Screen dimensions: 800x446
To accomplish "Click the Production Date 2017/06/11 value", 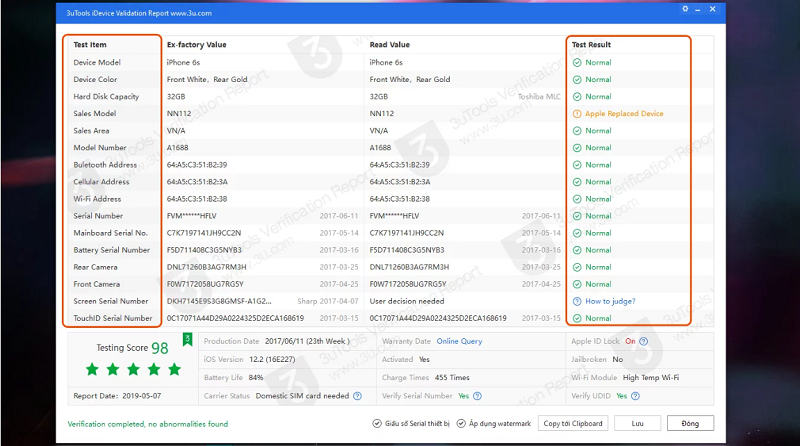I will pos(307,341).
